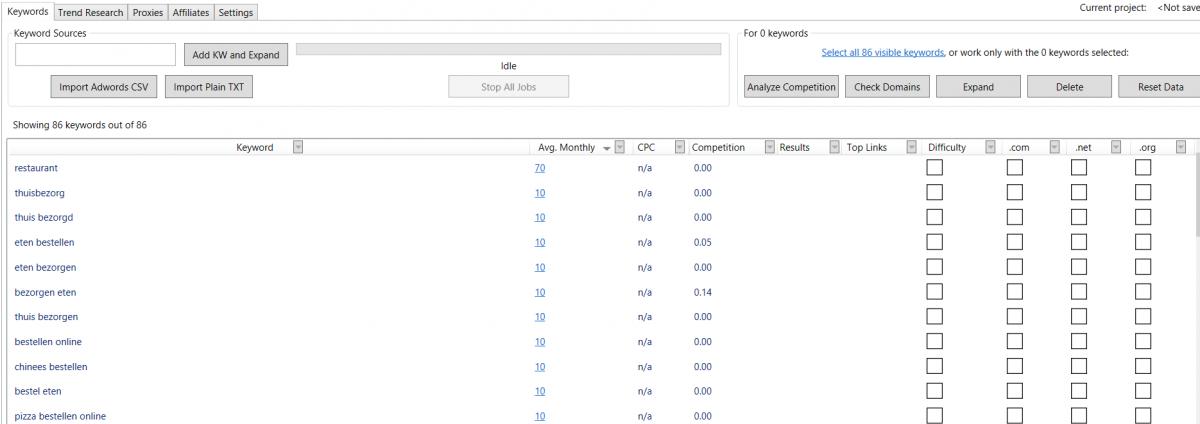Viewport: 1200px width, 424px height.
Task: Click the Keyword column header
Action: tap(254, 148)
